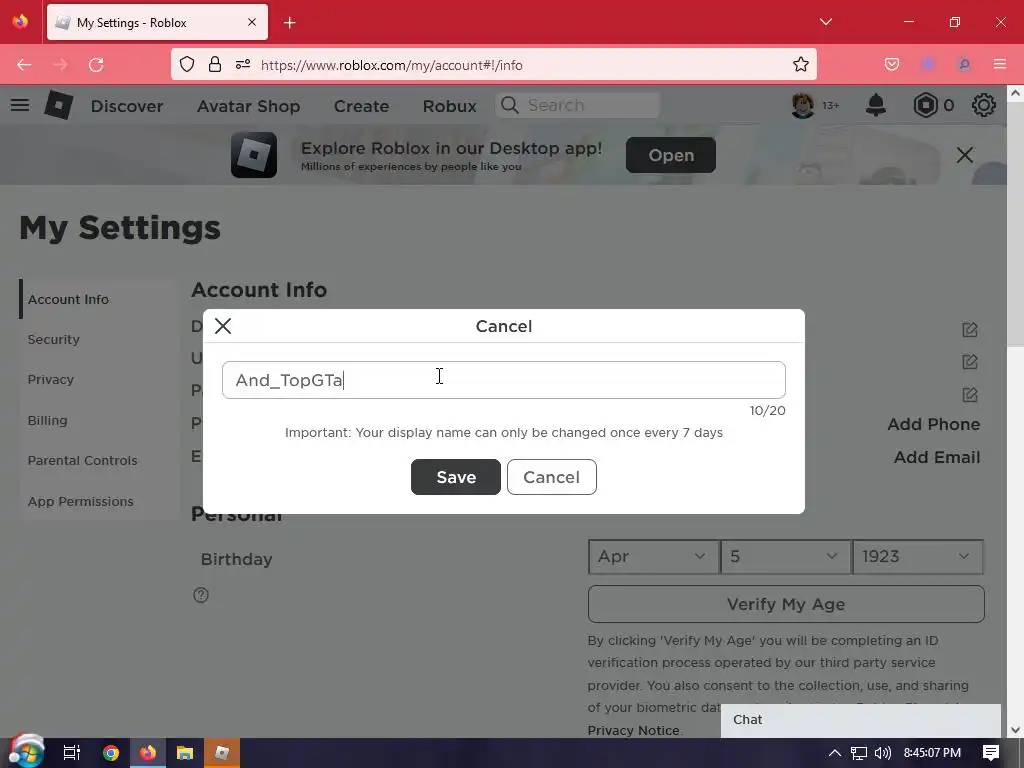Click the display name edit pencil icon
Image resolution: width=1024 pixels, height=768 pixels.
coord(970,330)
